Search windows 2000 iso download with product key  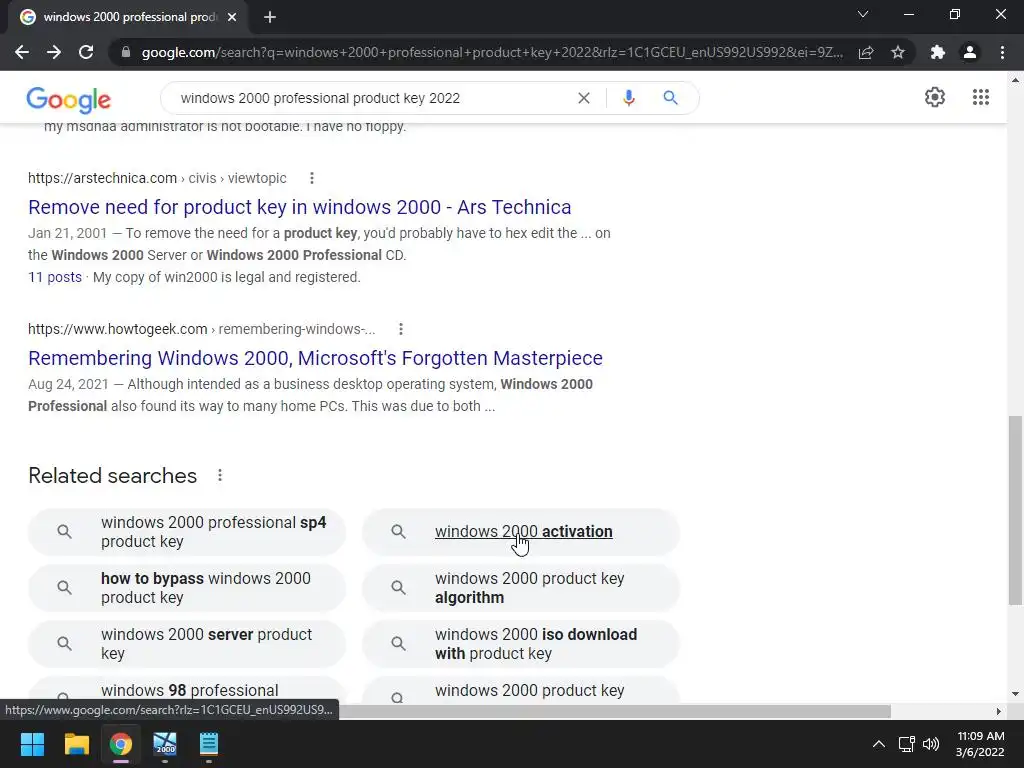pyautogui.click(x=521, y=644)
